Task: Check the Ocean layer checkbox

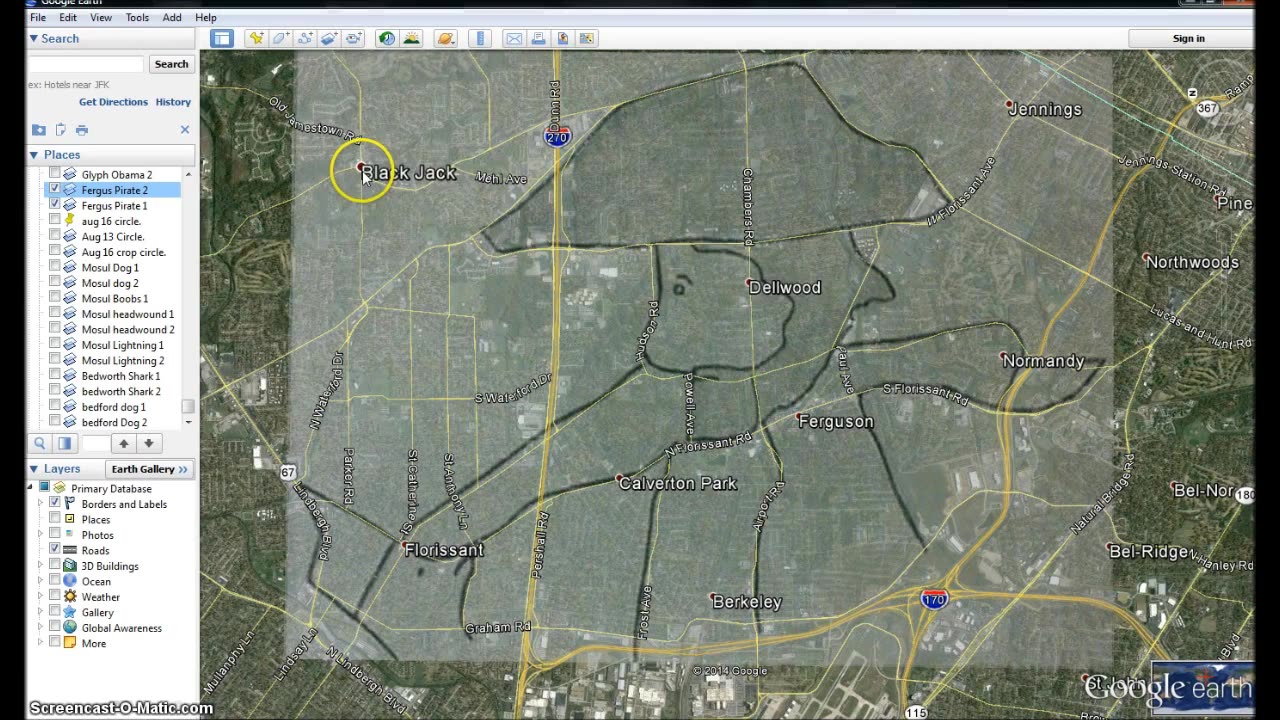Action: pyautogui.click(x=55, y=581)
